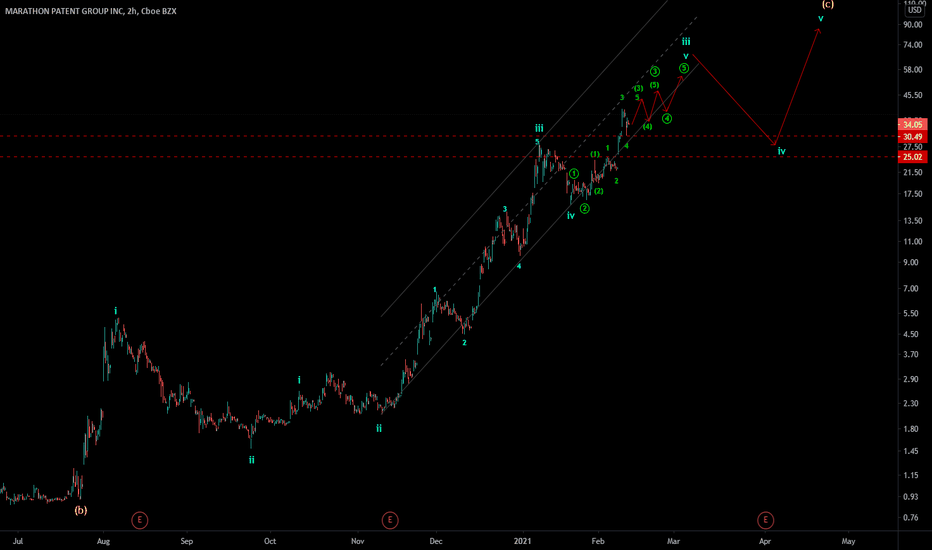Click the 58.00 level on price axis
Image resolution: width=932 pixels, height=550 pixels.
coord(912,70)
